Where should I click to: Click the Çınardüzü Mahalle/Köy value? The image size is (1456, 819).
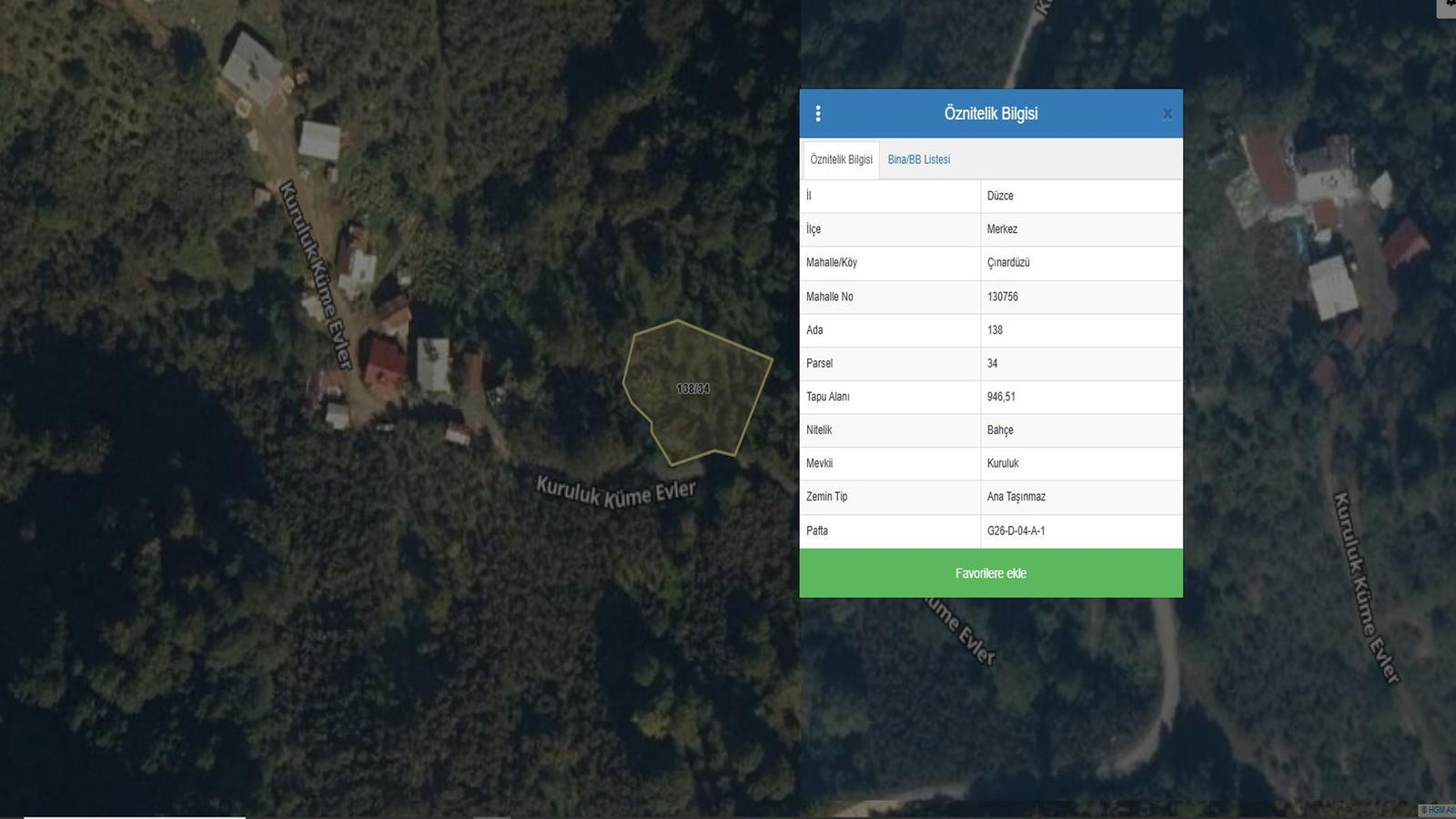(x=1008, y=263)
